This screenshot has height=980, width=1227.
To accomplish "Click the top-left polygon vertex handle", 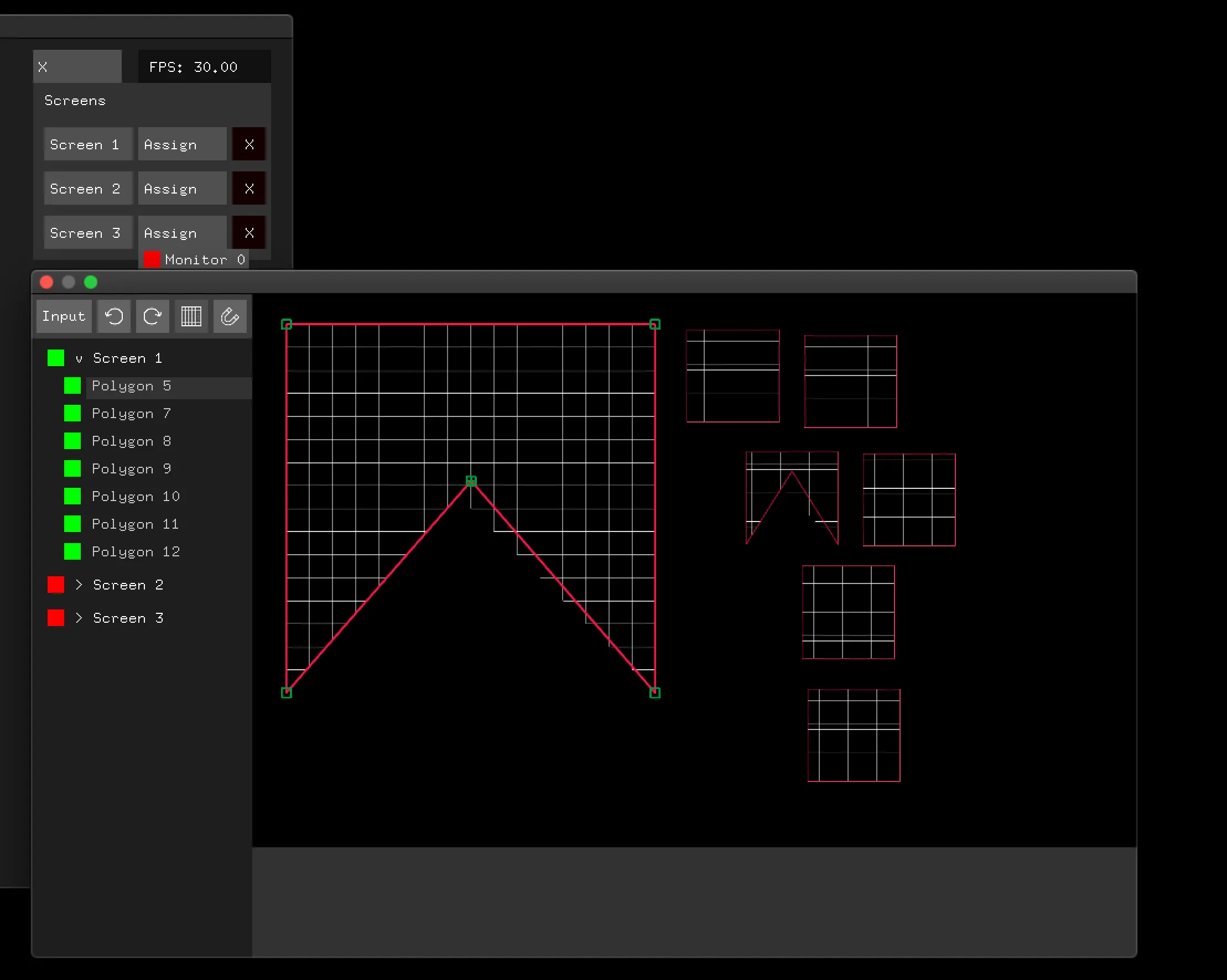I will point(286,325).
